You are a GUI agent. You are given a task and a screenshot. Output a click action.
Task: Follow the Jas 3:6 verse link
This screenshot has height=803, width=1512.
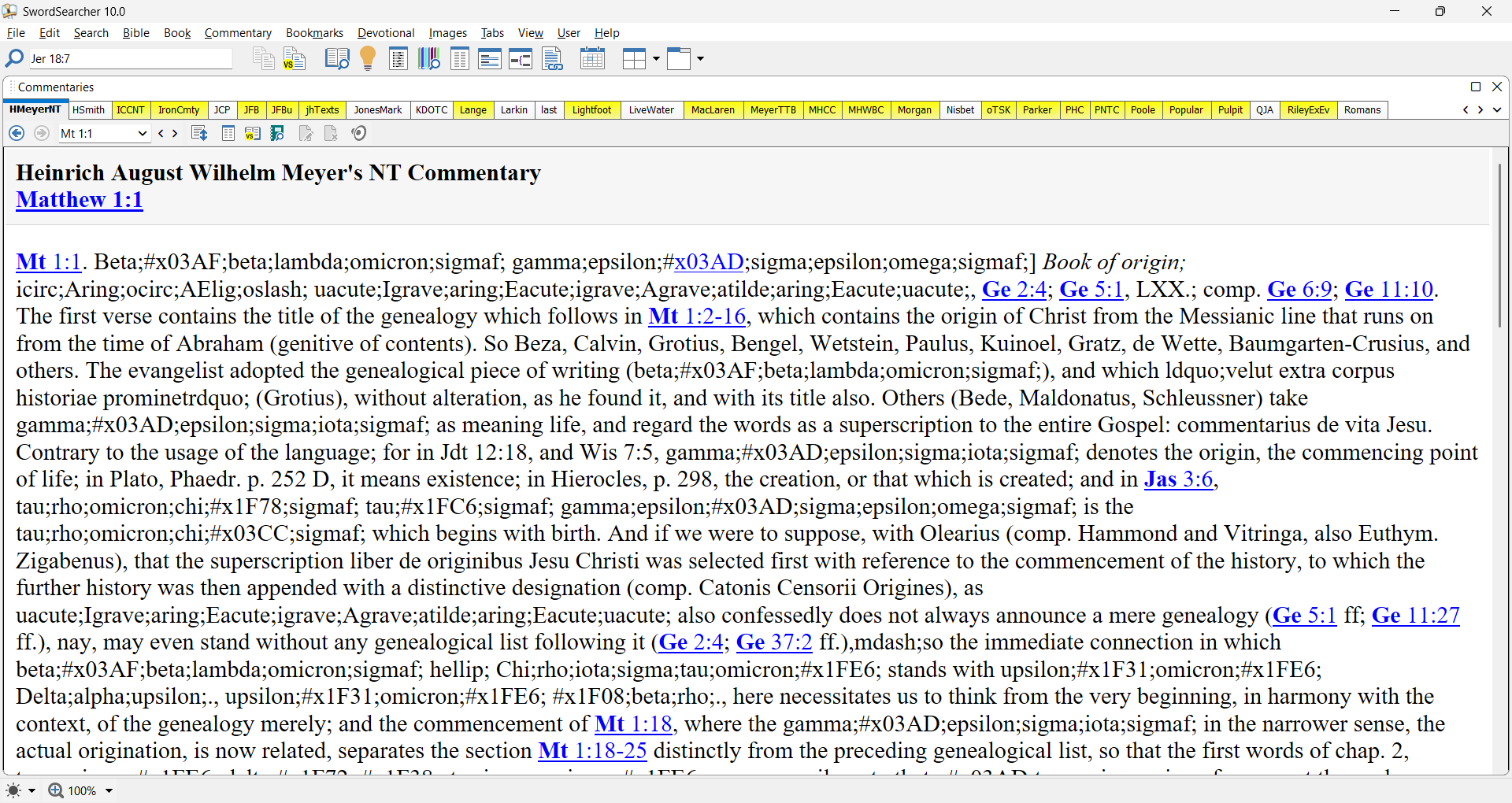click(1178, 479)
